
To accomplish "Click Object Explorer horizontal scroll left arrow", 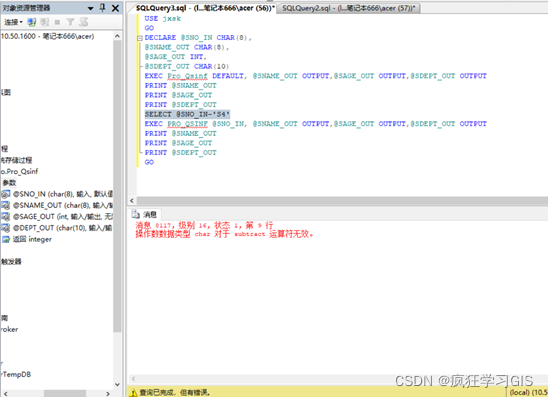I will tap(6, 394).
